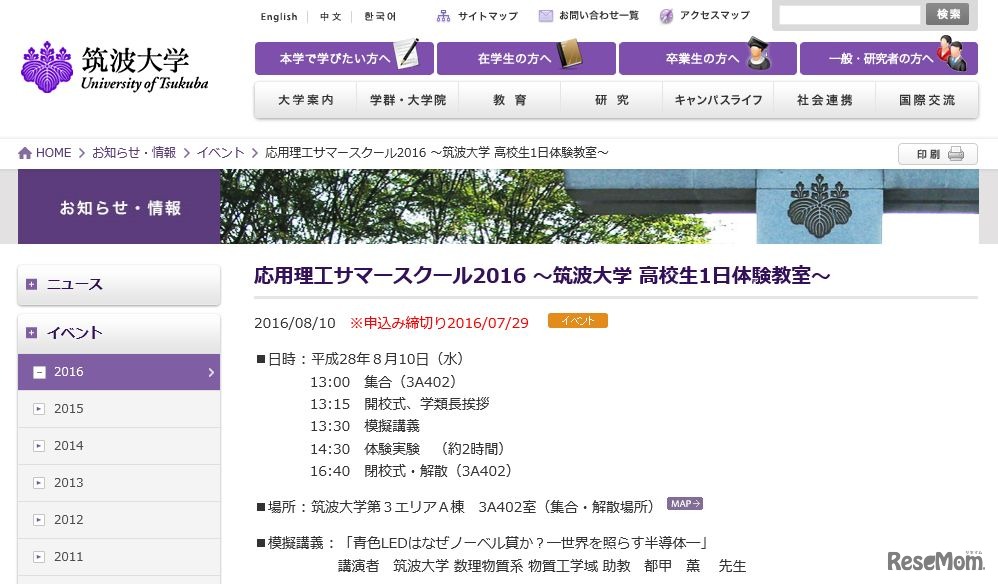Expand the イベント plus icon in sidebar
This screenshot has height=584, width=998.
pos(31,333)
